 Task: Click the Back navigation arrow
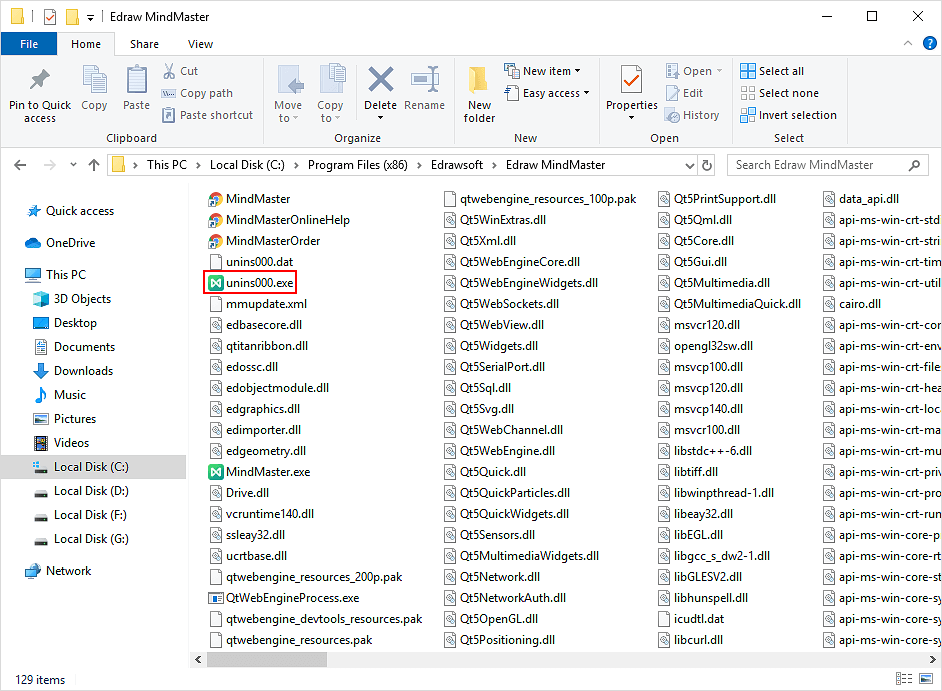pyautogui.click(x=20, y=165)
